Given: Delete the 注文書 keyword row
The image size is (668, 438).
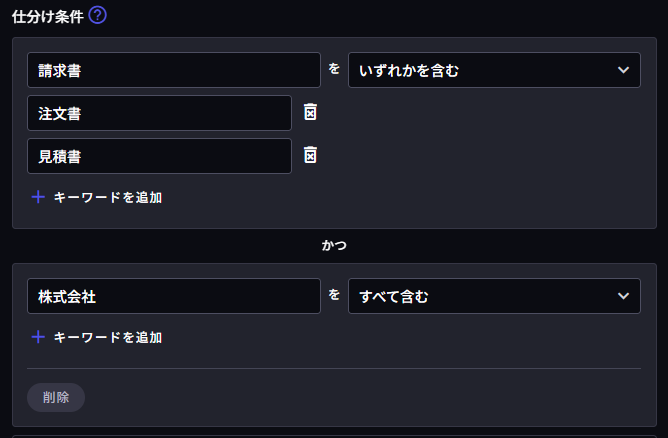Looking at the screenshot, I should (x=311, y=113).
